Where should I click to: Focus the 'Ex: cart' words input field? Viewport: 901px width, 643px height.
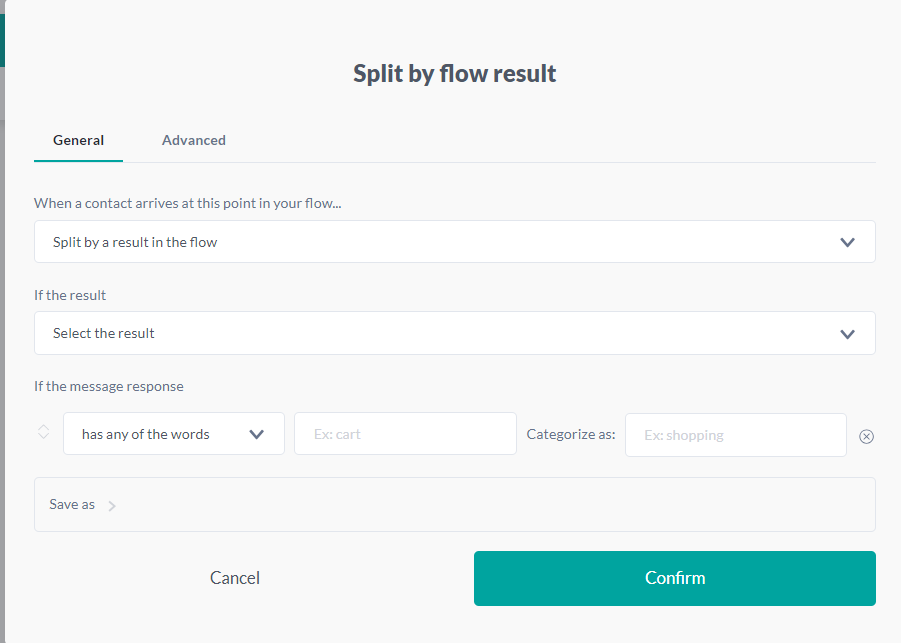point(405,435)
